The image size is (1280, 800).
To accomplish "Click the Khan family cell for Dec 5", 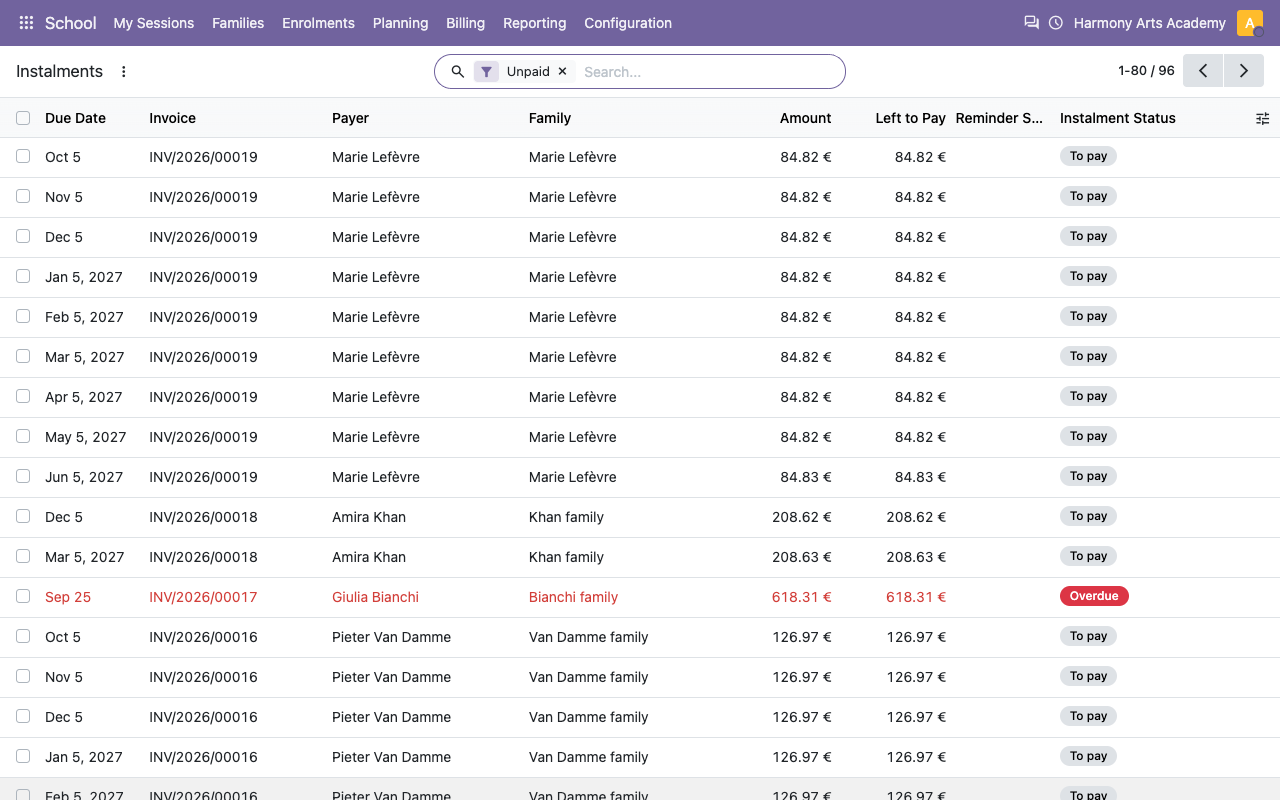I will 566,517.
